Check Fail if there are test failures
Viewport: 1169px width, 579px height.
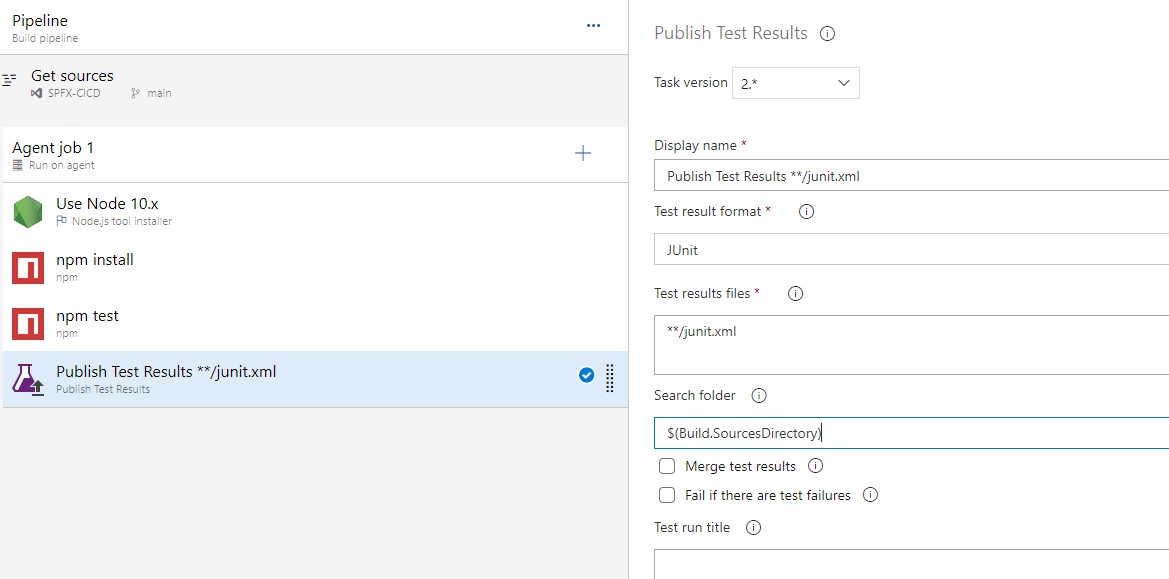tap(667, 495)
